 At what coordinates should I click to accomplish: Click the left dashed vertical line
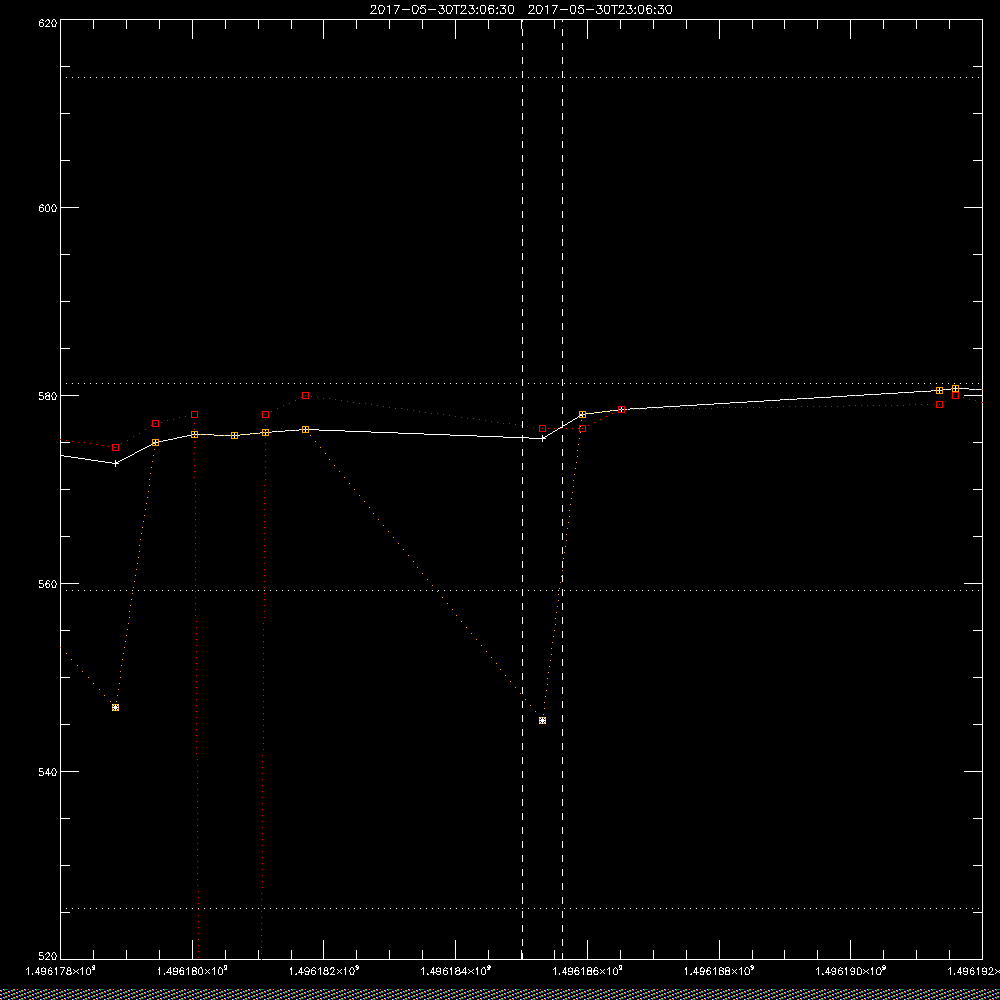[x=522, y=489]
